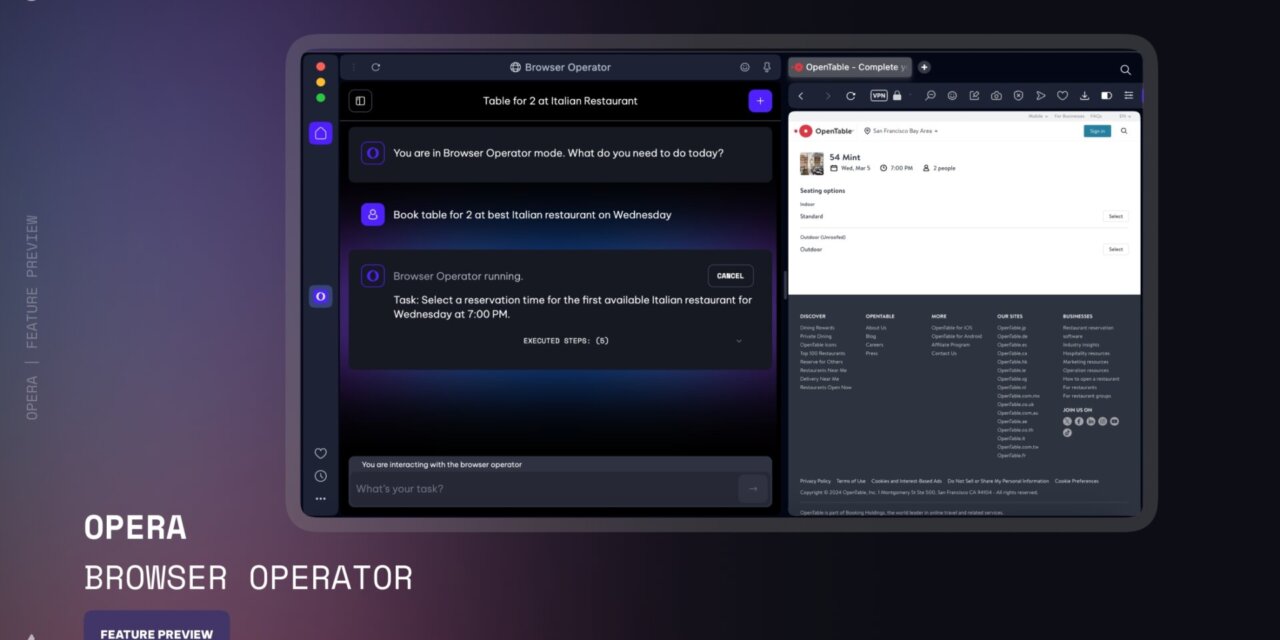
Task: Open the downloads icon in toolbar
Action: (x=1084, y=96)
